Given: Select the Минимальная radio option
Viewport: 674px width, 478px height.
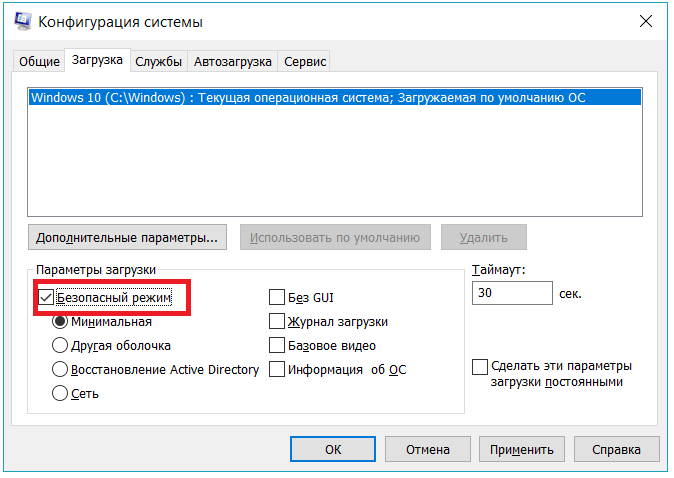Looking at the screenshot, I should point(60,322).
